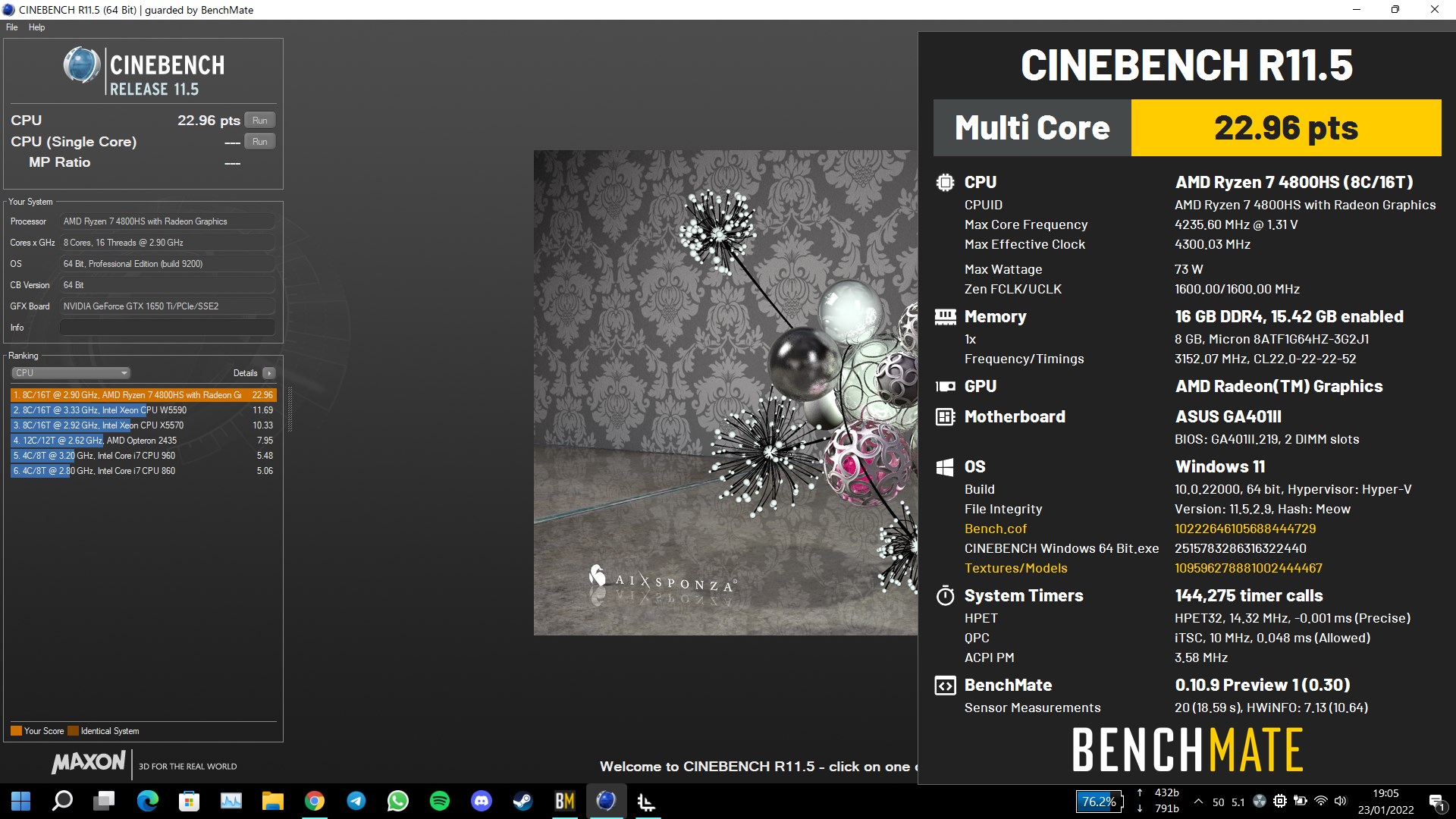The image size is (1456, 819).
Task: Click the CPU chip tray icon
Action: pos(1280,802)
